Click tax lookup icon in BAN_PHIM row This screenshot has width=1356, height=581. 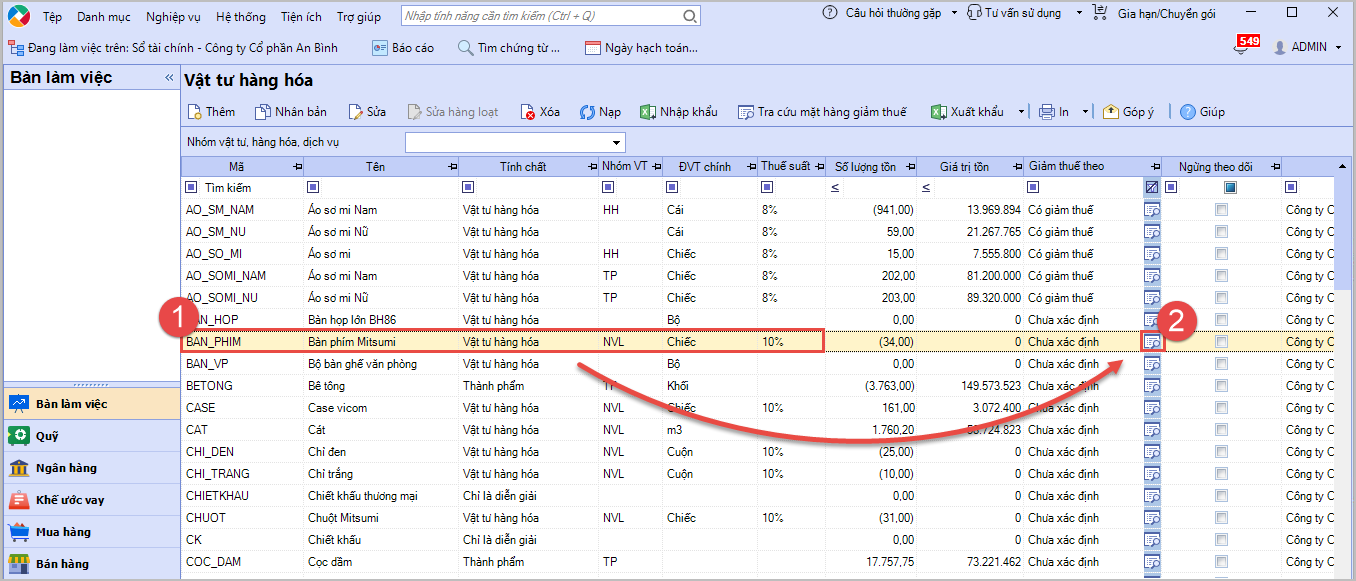click(1152, 342)
